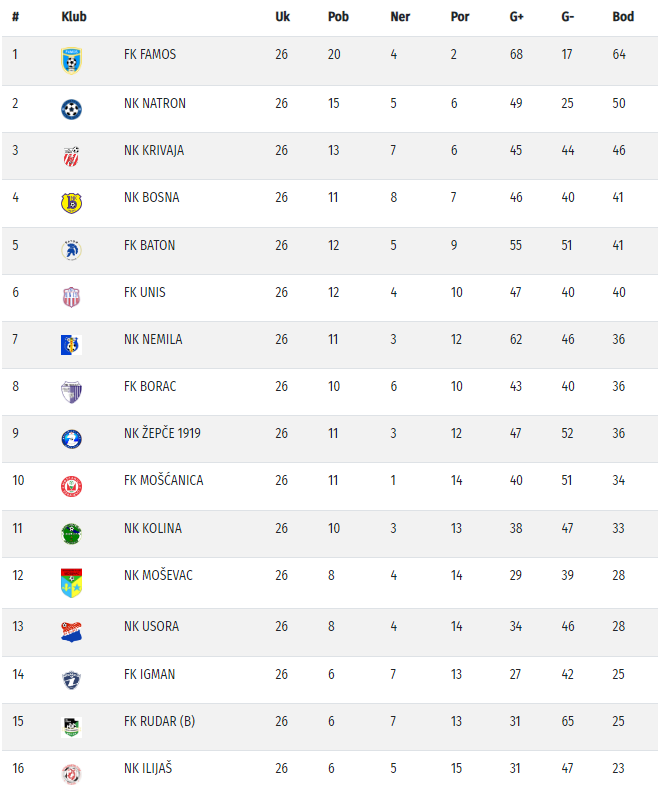Open the NK Kolina team page

tap(153, 528)
